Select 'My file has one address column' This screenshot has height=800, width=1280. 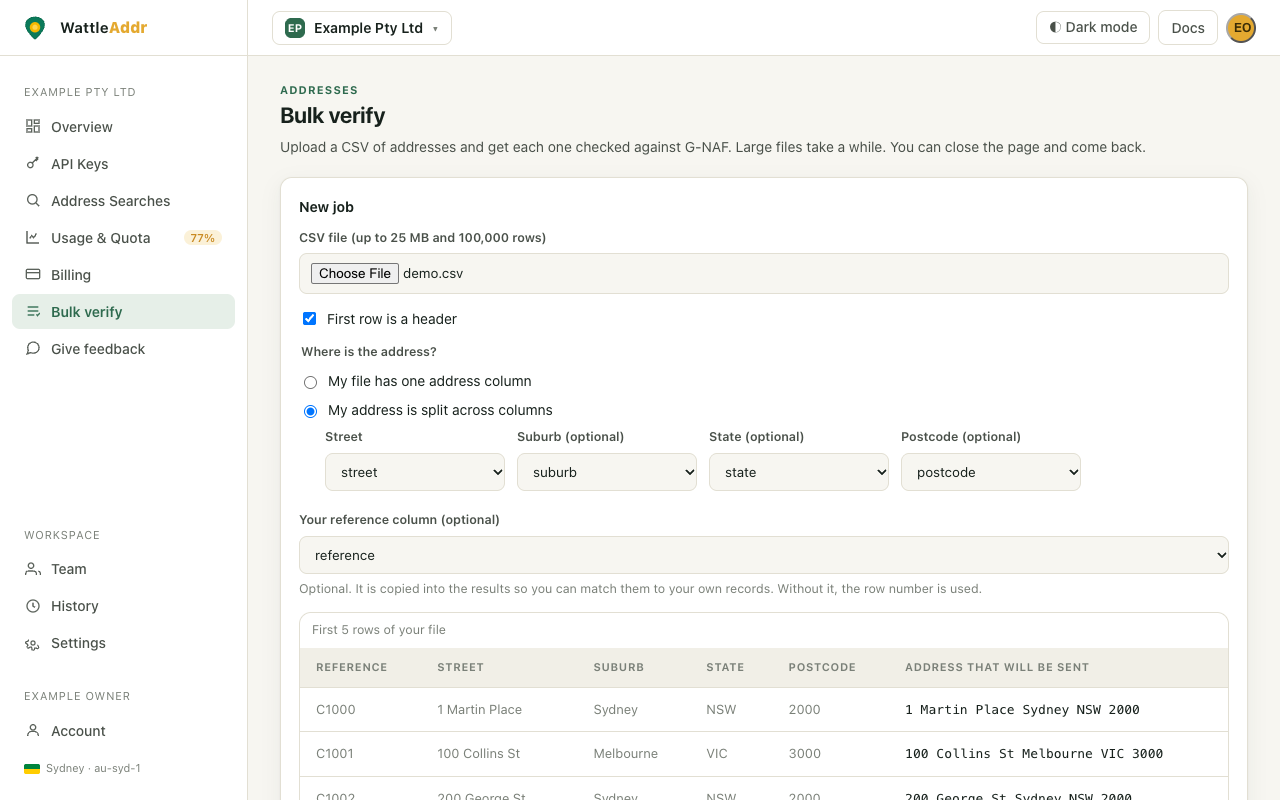pyautogui.click(x=310, y=382)
